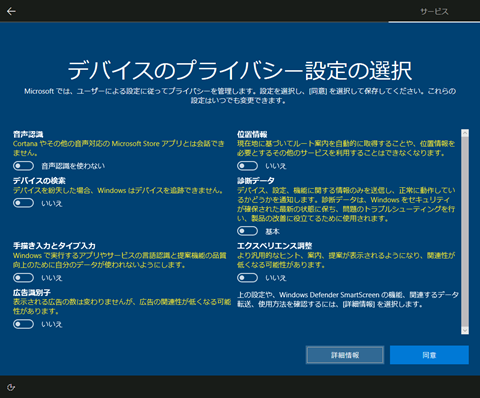The width and height of the screenshot is (480, 398).
Task: Select the サービス tab
Action: pyautogui.click(x=434, y=12)
